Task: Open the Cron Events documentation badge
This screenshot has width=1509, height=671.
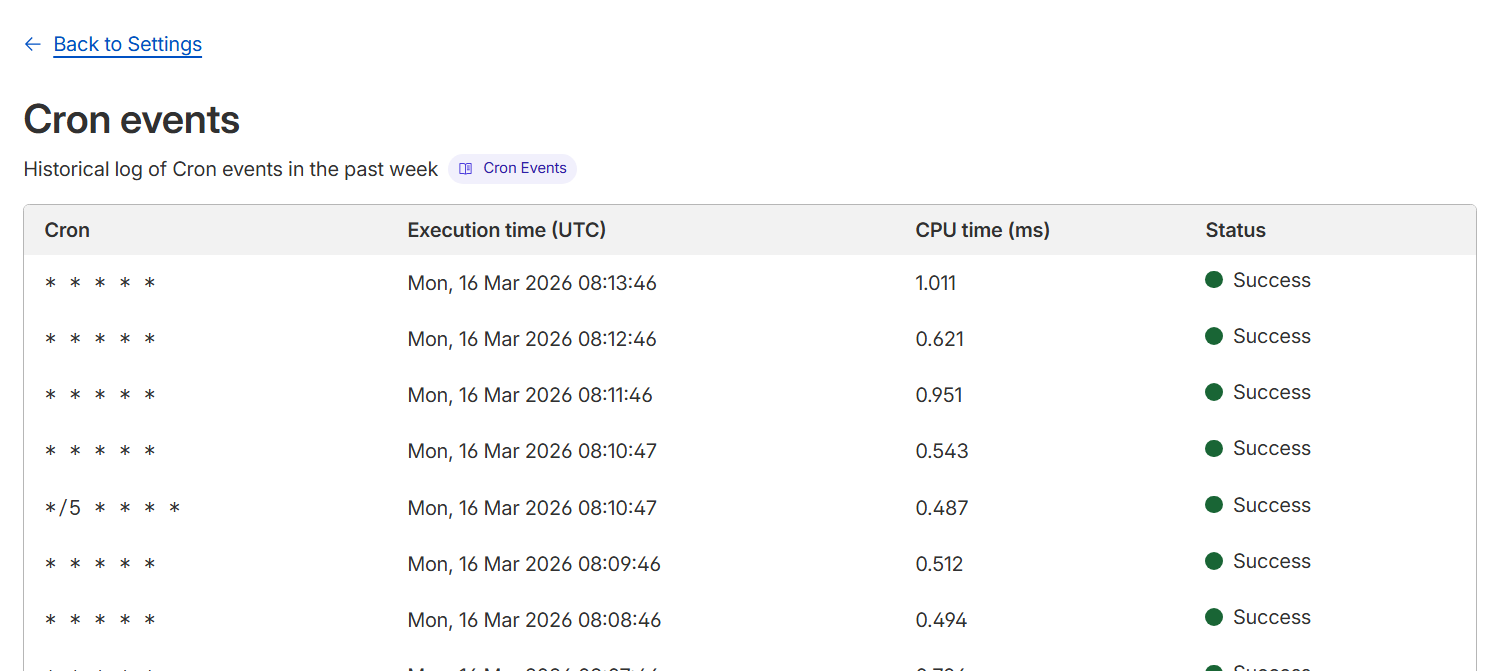Action: [x=512, y=169]
